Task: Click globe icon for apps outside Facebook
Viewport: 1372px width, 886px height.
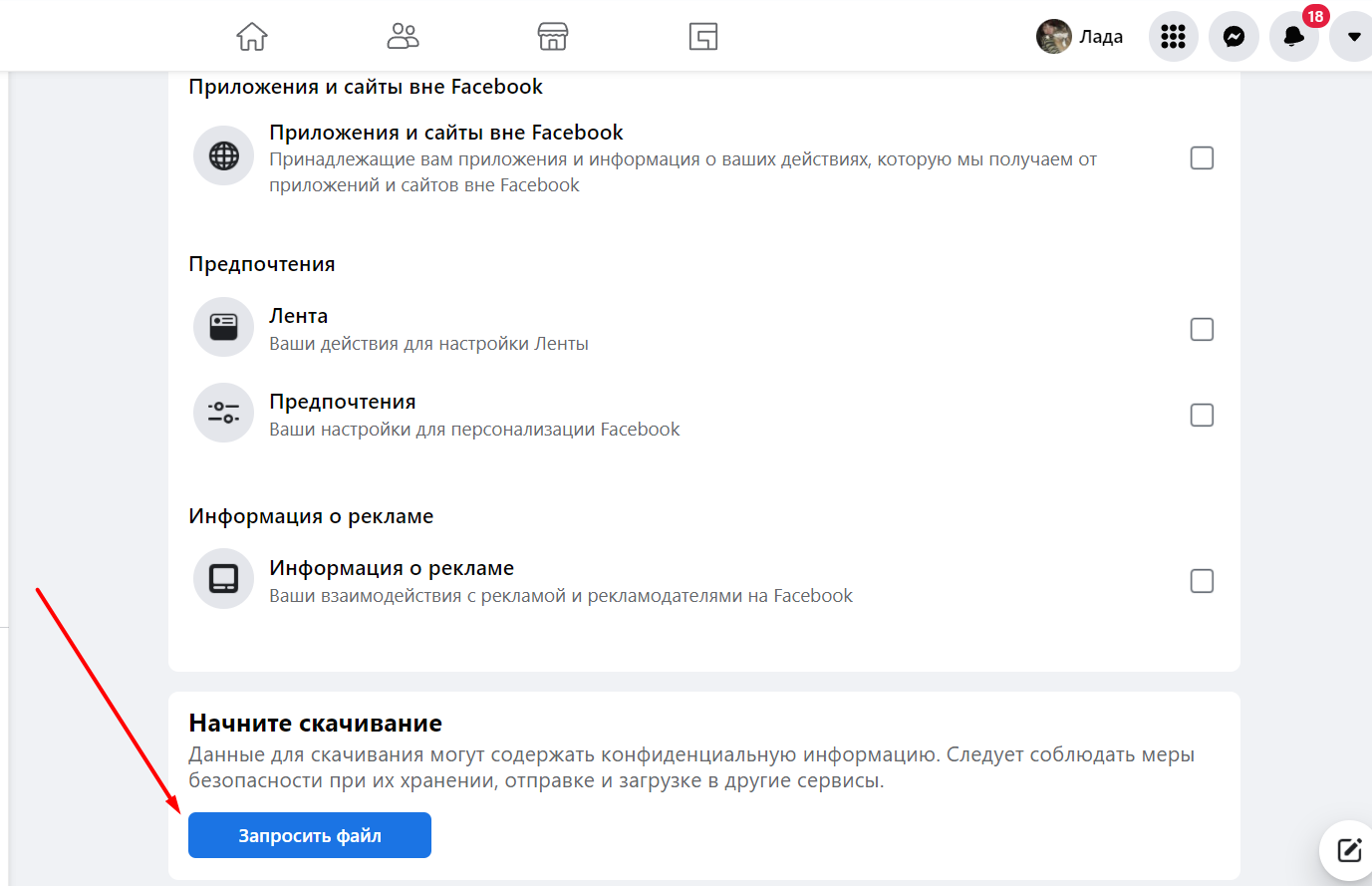Action: click(x=224, y=155)
